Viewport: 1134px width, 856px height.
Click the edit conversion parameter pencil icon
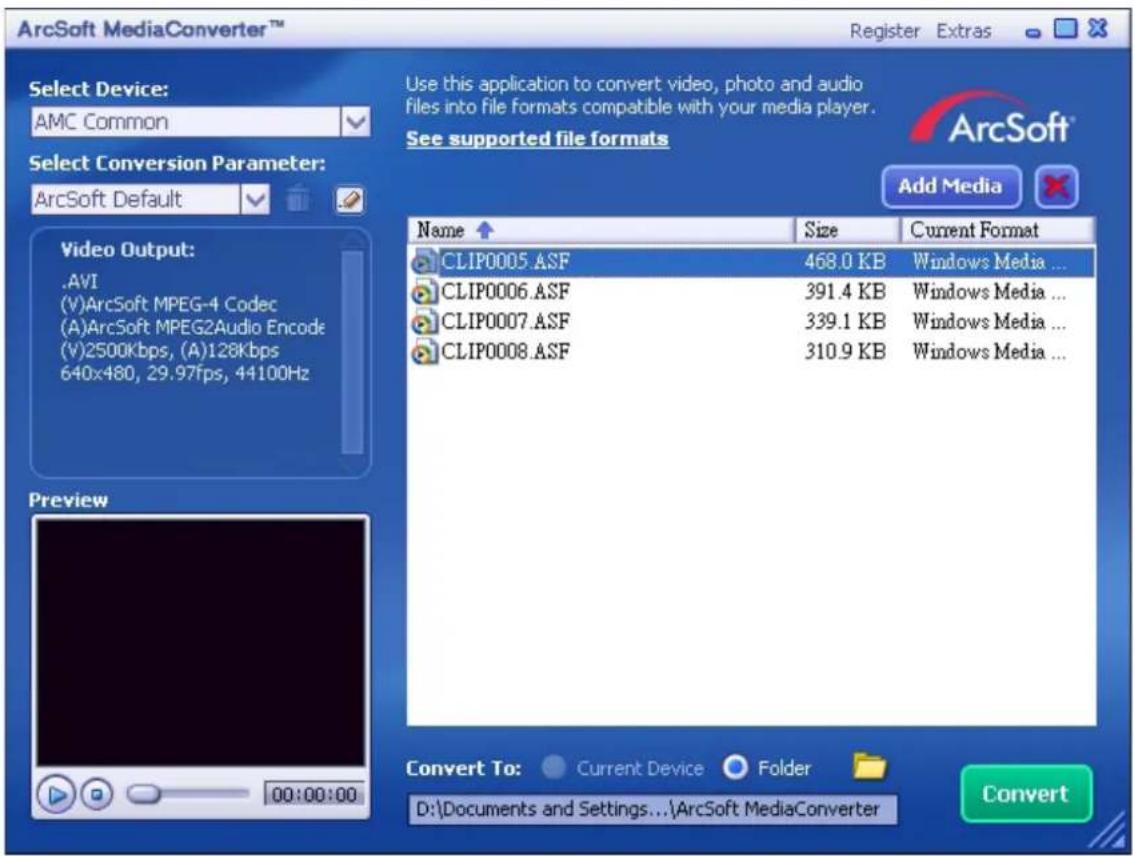click(350, 200)
